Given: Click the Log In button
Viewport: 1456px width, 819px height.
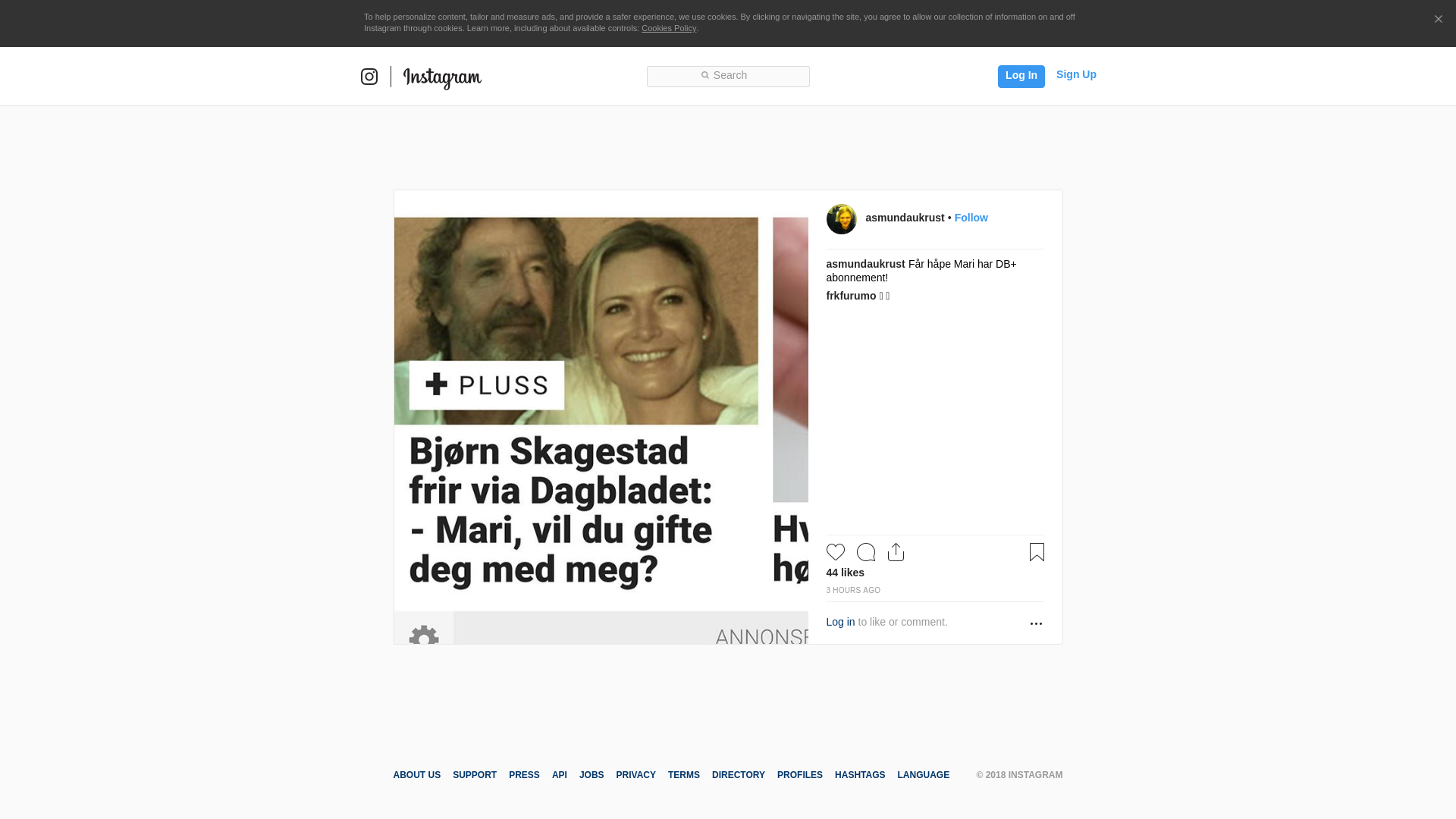Looking at the screenshot, I should click(1021, 76).
